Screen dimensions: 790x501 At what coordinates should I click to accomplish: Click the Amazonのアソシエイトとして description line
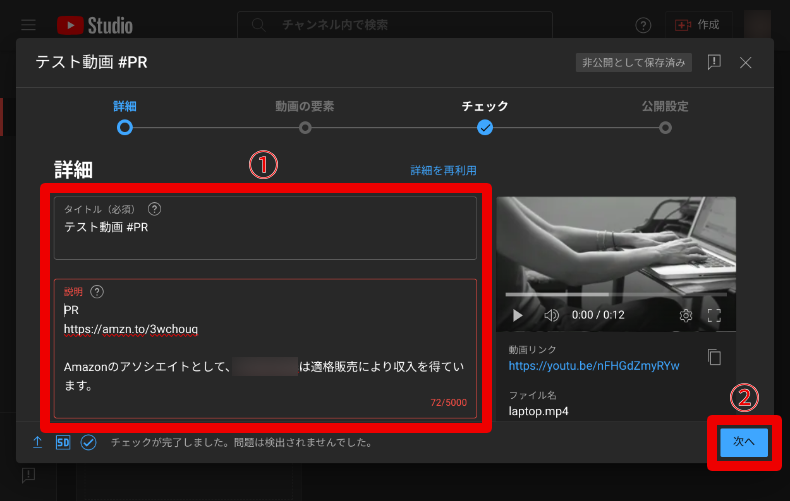click(x=264, y=366)
